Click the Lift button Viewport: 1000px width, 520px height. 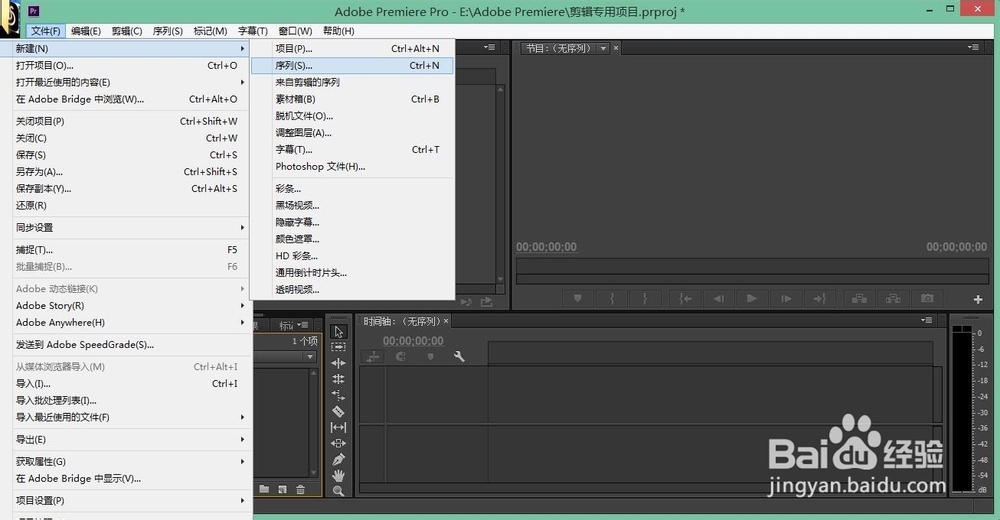tap(860, 299)
